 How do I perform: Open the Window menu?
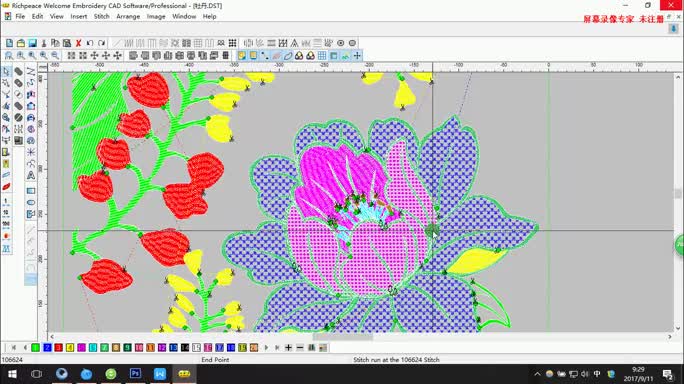coord(184,16)
